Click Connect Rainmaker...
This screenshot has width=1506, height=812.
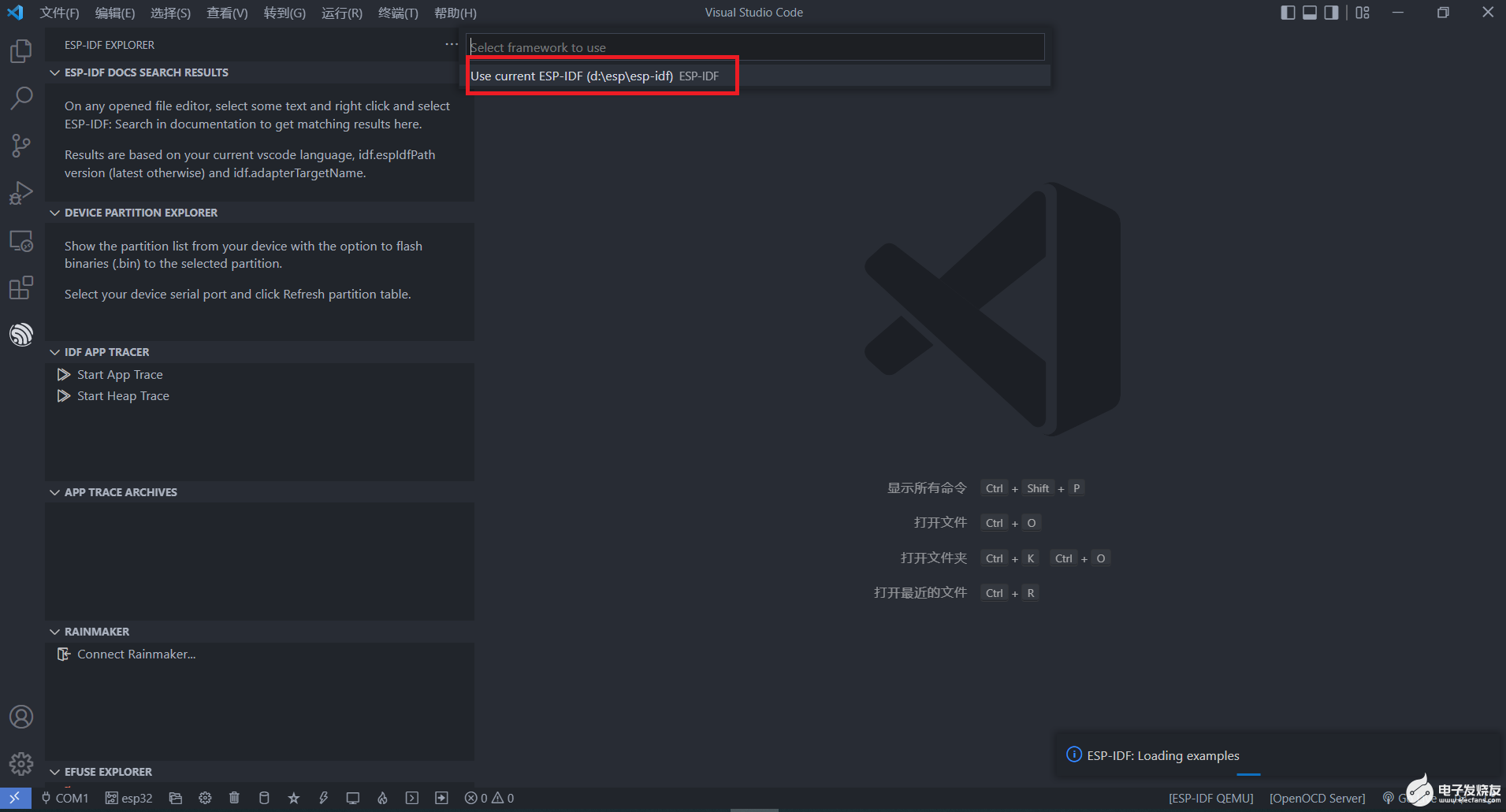coord(136,654)
